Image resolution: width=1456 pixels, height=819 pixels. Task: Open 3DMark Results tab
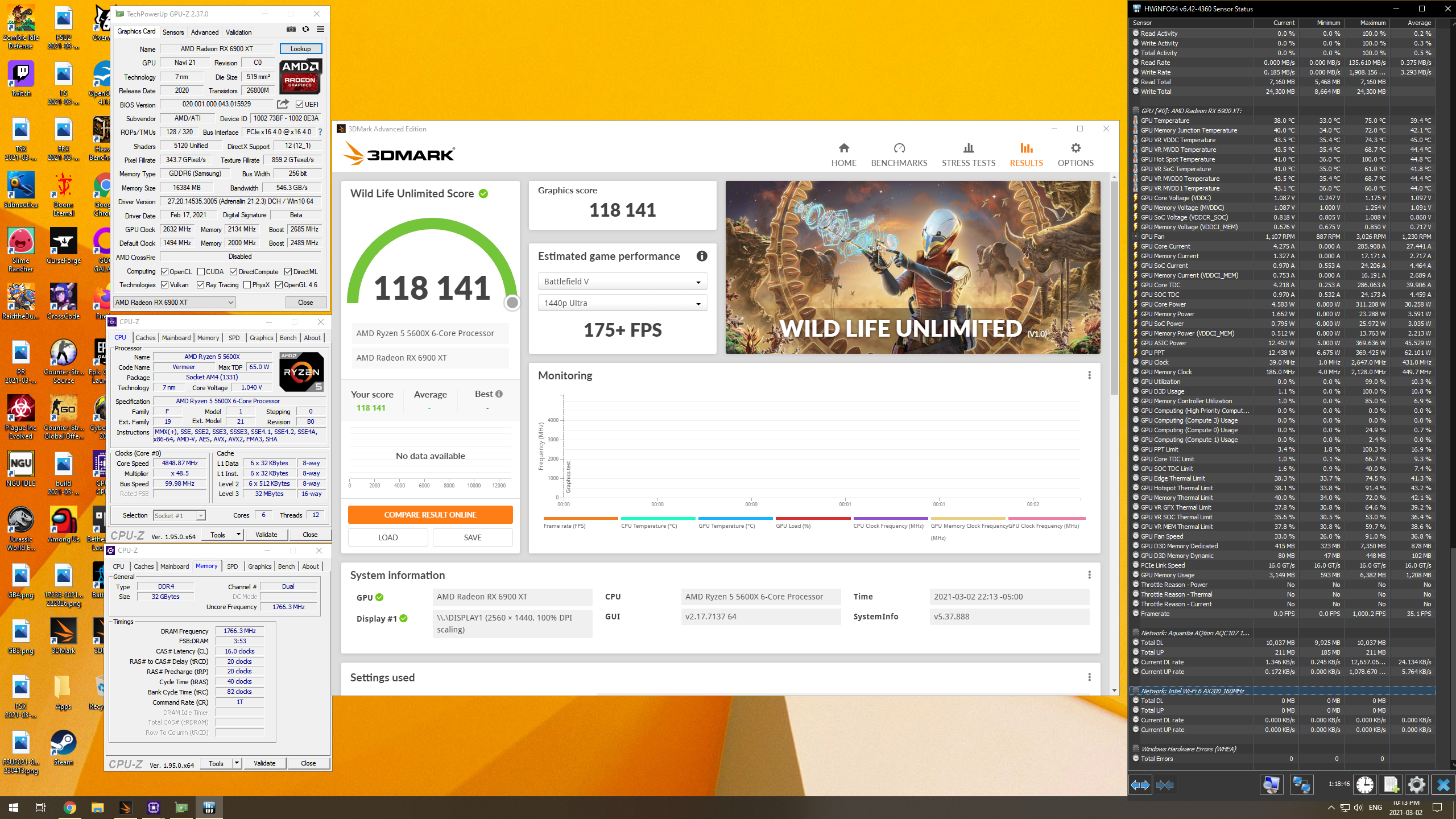[x=1026, y=155]
